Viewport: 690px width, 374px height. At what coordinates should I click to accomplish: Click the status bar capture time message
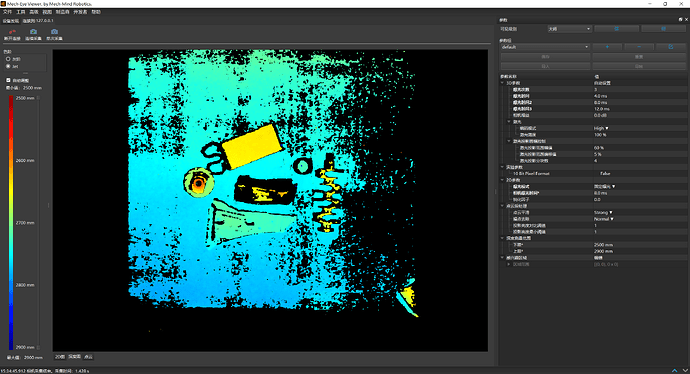click(45, 371)
